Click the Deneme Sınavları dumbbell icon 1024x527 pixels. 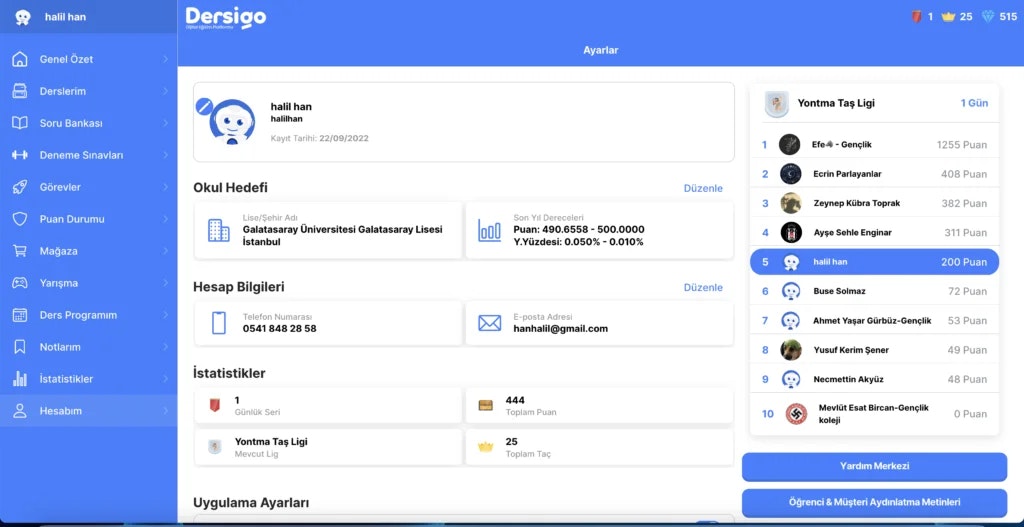pyautogui.click(x=20, y=155)
